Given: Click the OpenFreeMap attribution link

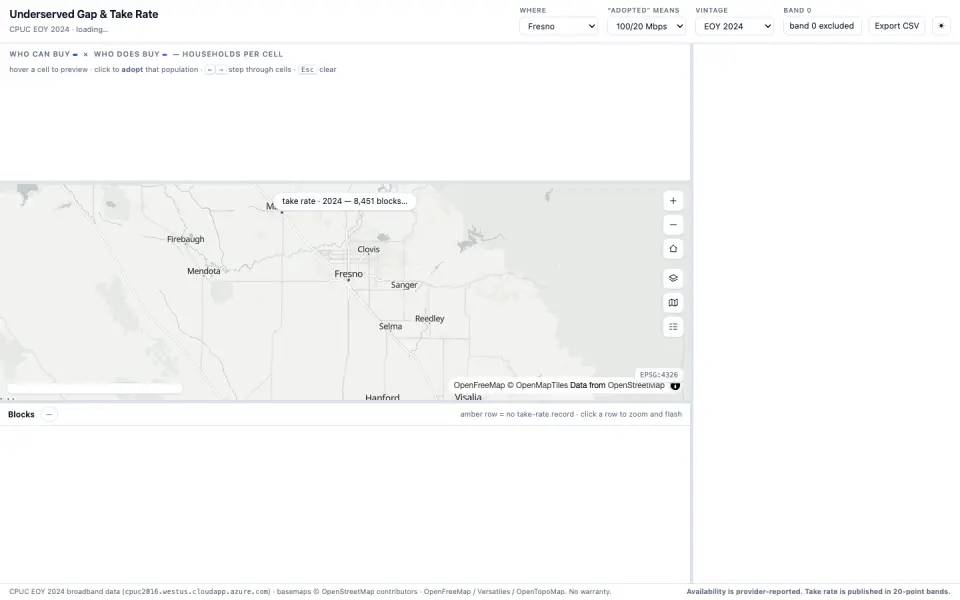Looking at the screenshot, I should [479, 385].
